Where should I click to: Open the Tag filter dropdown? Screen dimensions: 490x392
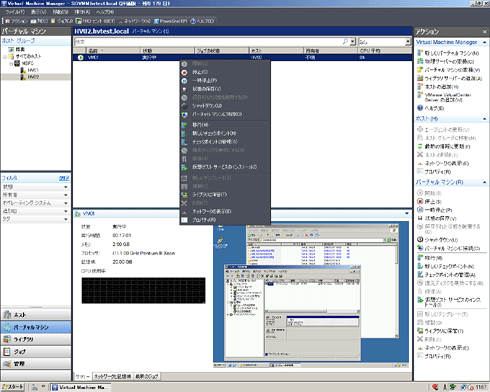click(x=66, y=219)
